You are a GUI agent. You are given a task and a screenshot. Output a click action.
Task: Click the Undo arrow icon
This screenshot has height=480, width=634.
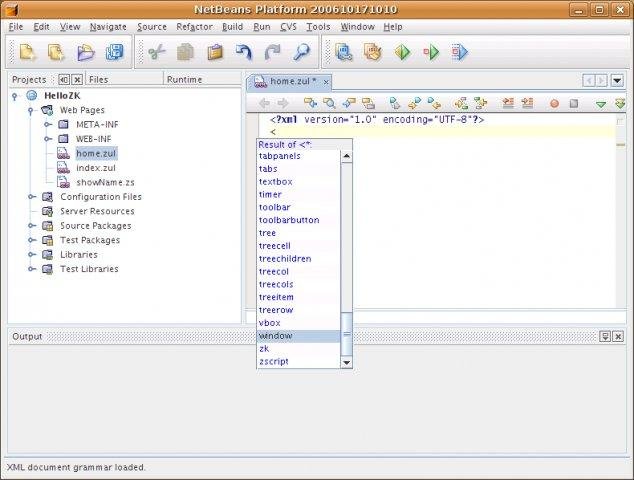click(244, 52)
